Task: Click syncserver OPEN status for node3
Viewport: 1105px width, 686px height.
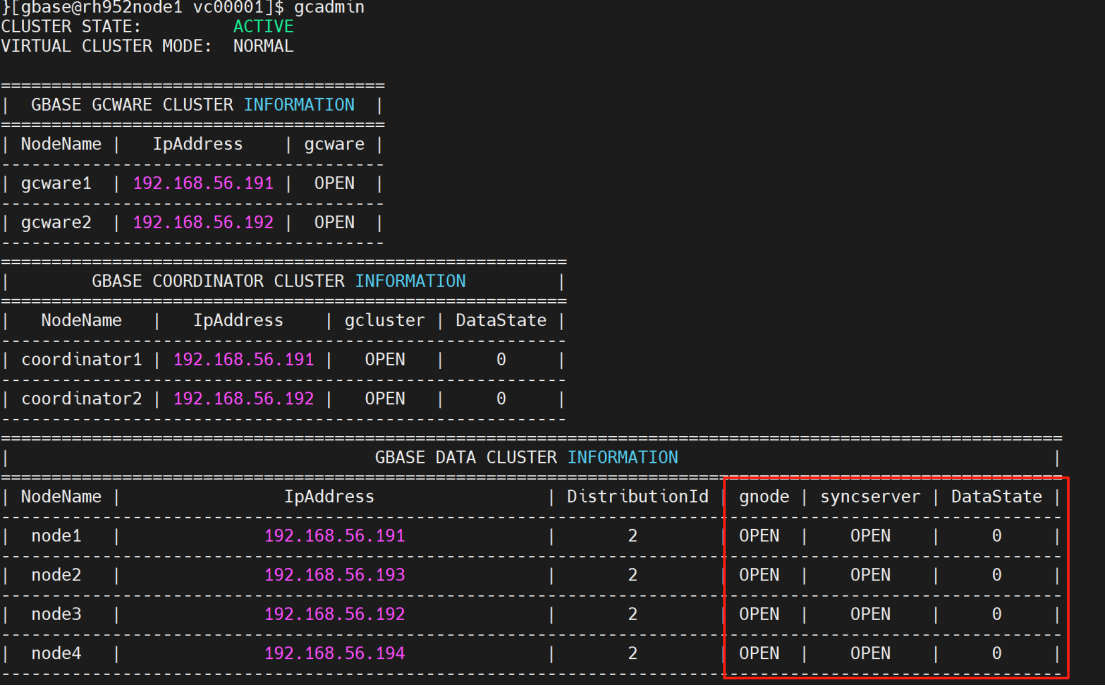Action: (870, 614)
